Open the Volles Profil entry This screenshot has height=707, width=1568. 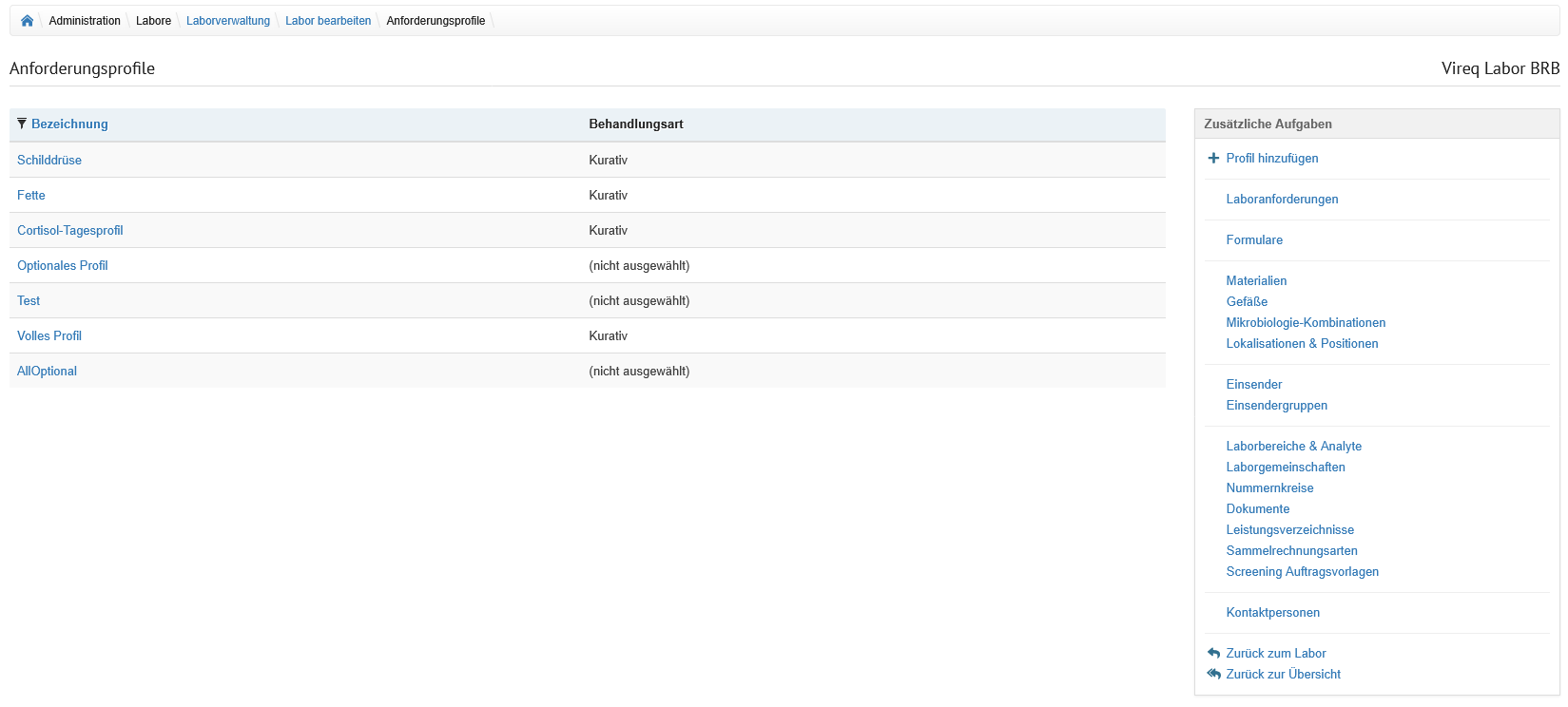[49, 336]
